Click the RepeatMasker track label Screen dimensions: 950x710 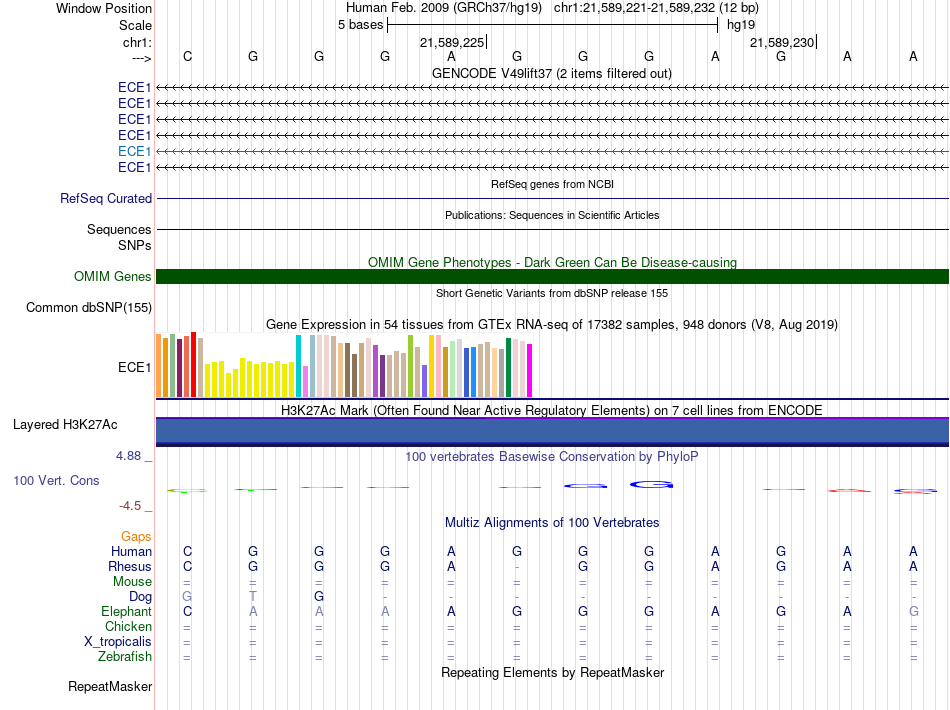(110, 686)
